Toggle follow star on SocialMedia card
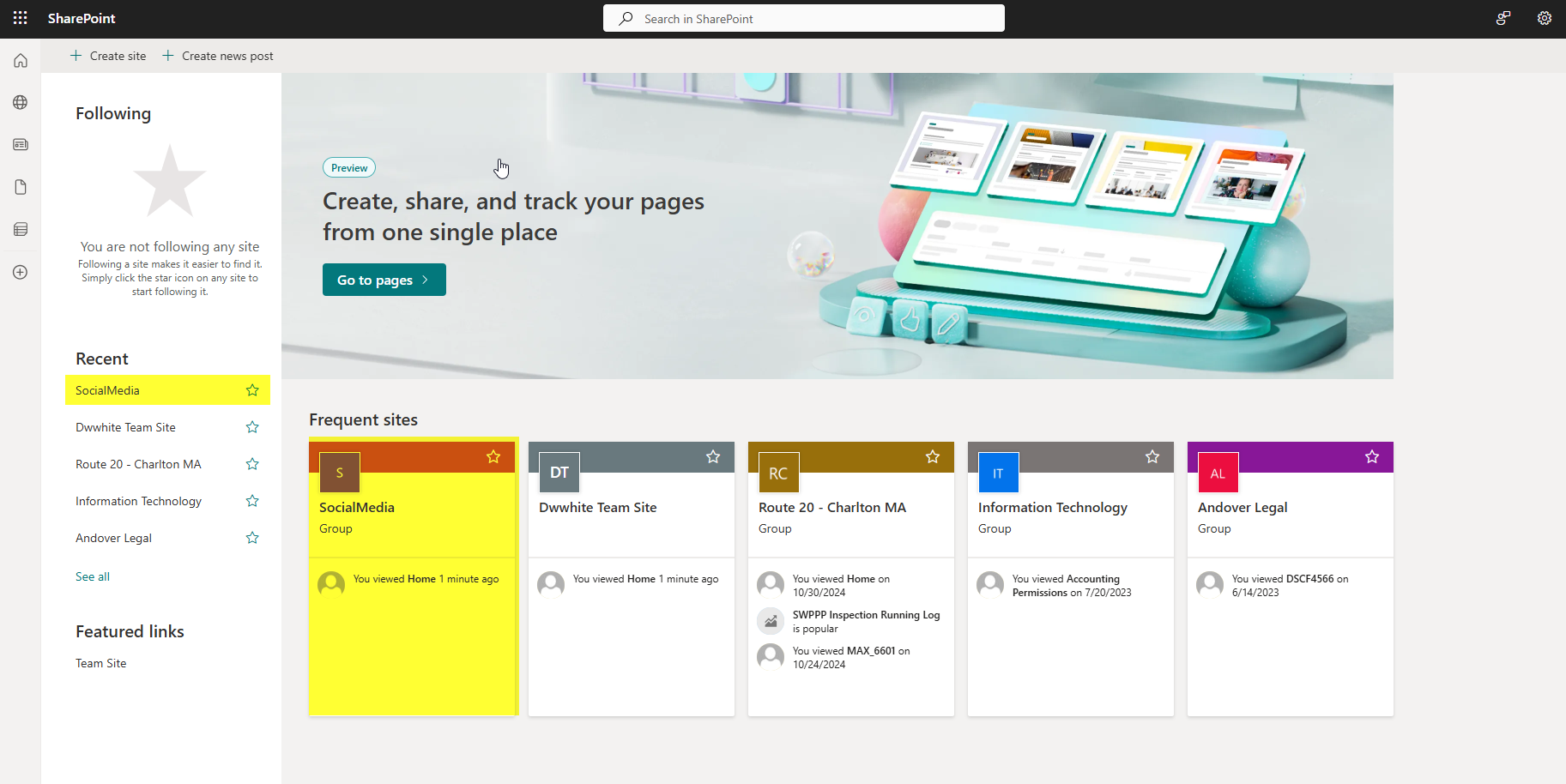The image size is (1566, 784). [x=493, y=457]
